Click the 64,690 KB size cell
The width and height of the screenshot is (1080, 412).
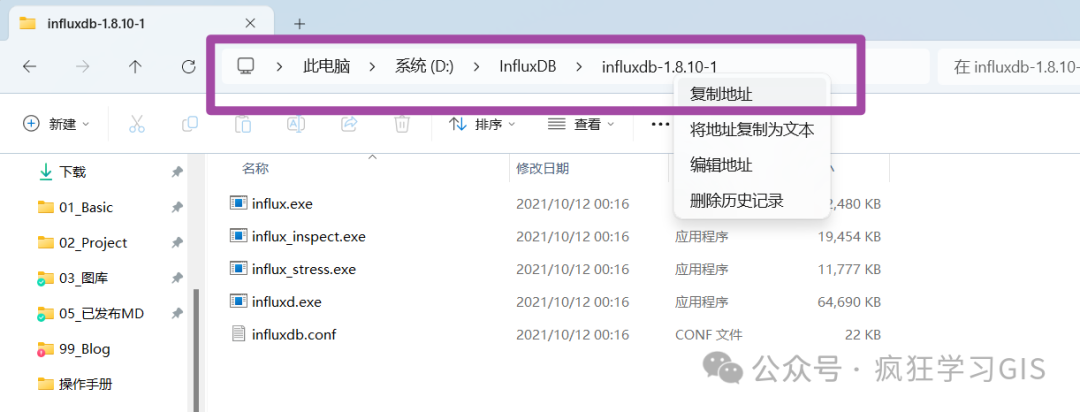coord(847,302)
